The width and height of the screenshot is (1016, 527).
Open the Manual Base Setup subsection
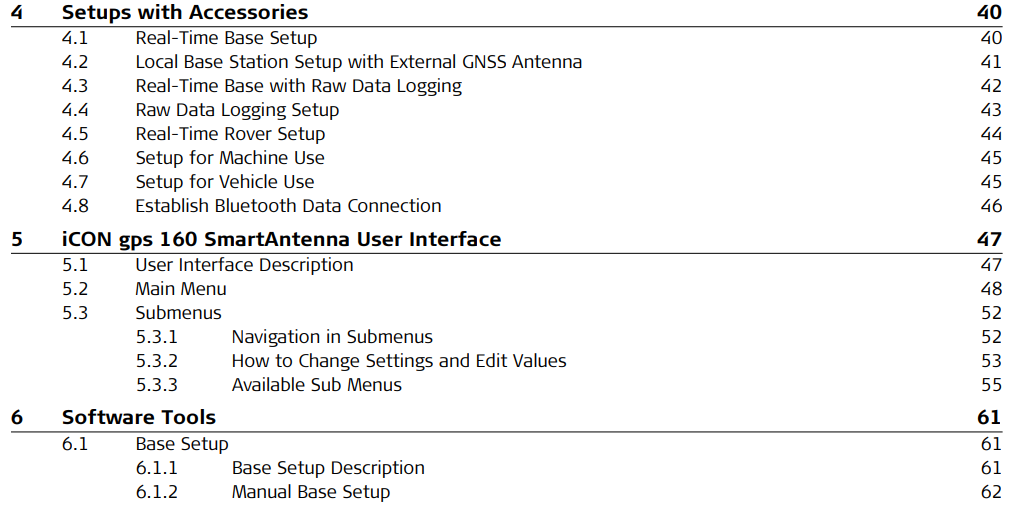[310, 492]
